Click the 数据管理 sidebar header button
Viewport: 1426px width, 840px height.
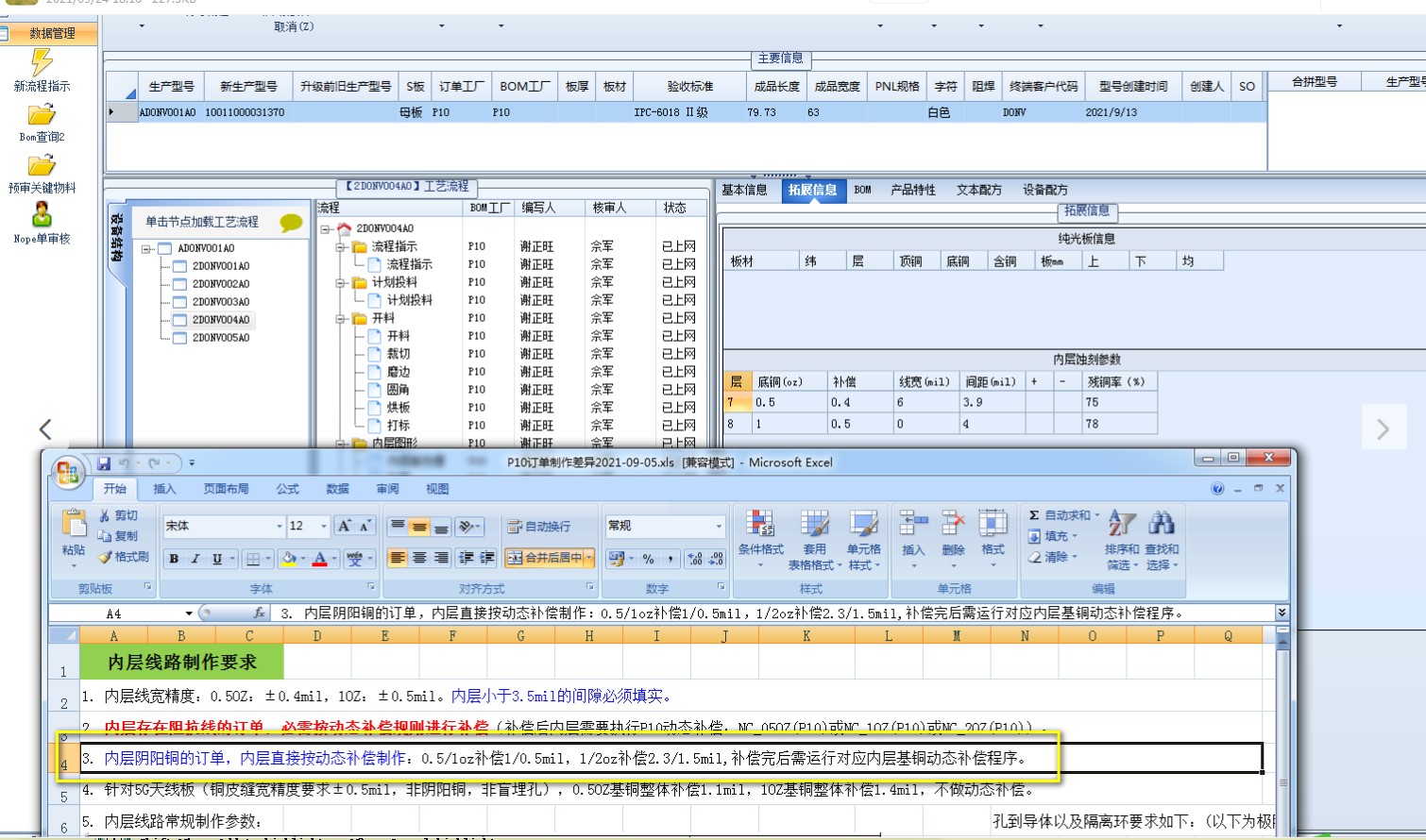click(x=49, y=33)
